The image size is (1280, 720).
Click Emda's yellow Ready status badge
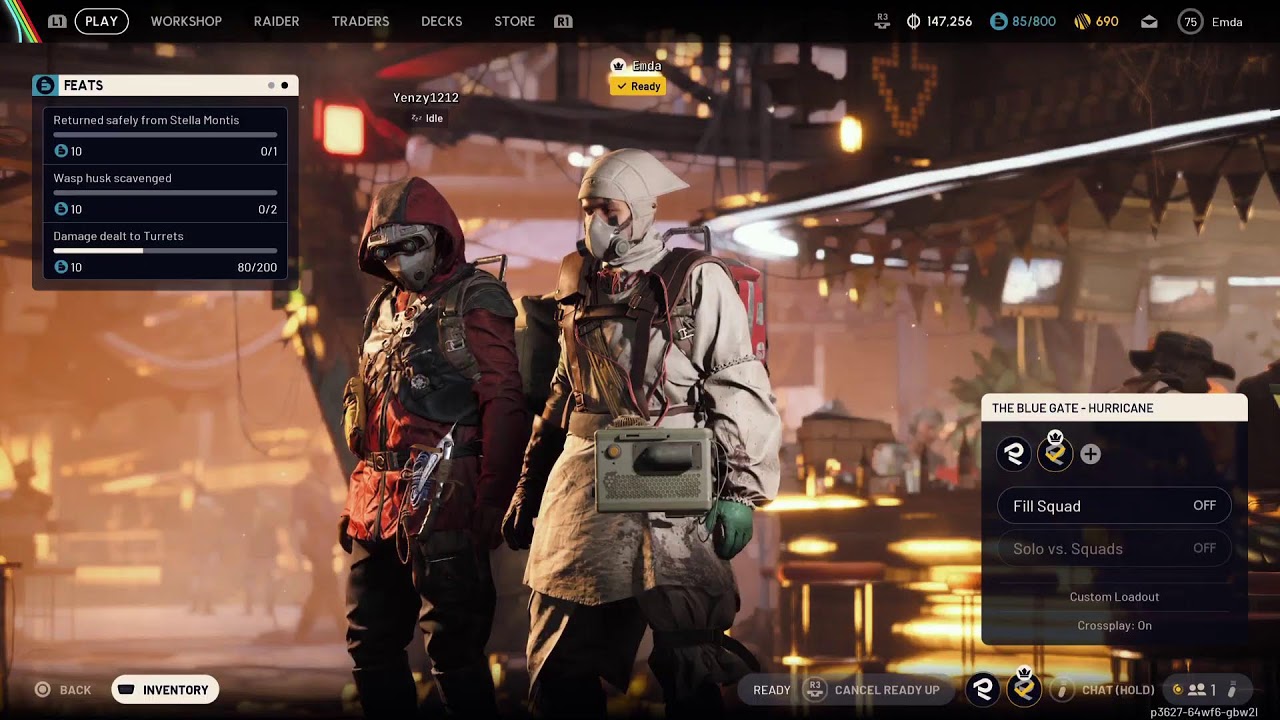point(638,86)
